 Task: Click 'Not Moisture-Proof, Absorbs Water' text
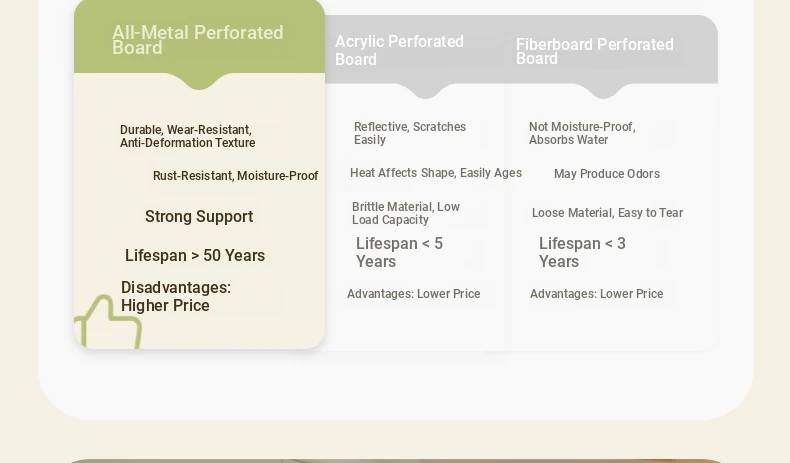tap(582, 134)
